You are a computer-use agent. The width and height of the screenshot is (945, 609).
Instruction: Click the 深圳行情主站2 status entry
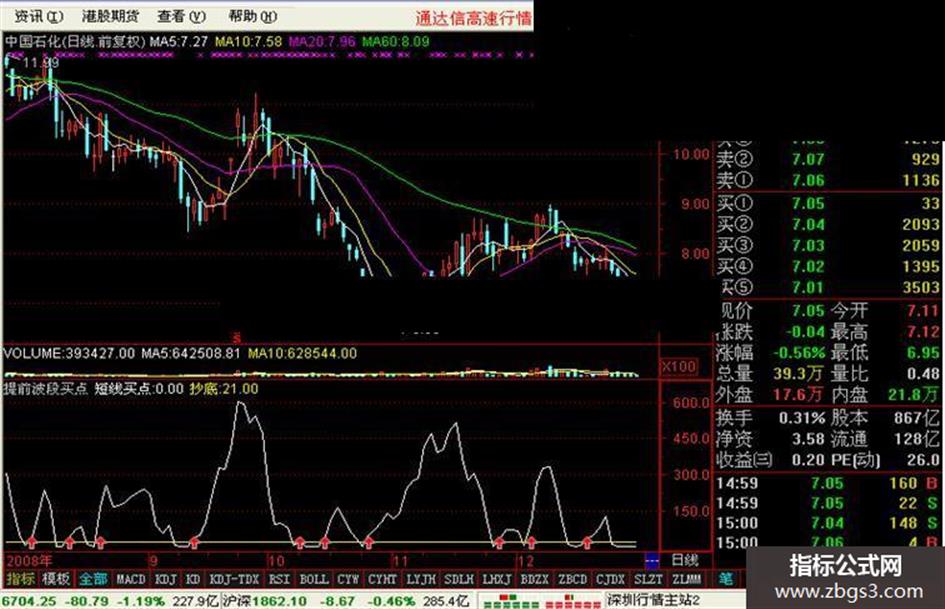coord(653,601)
